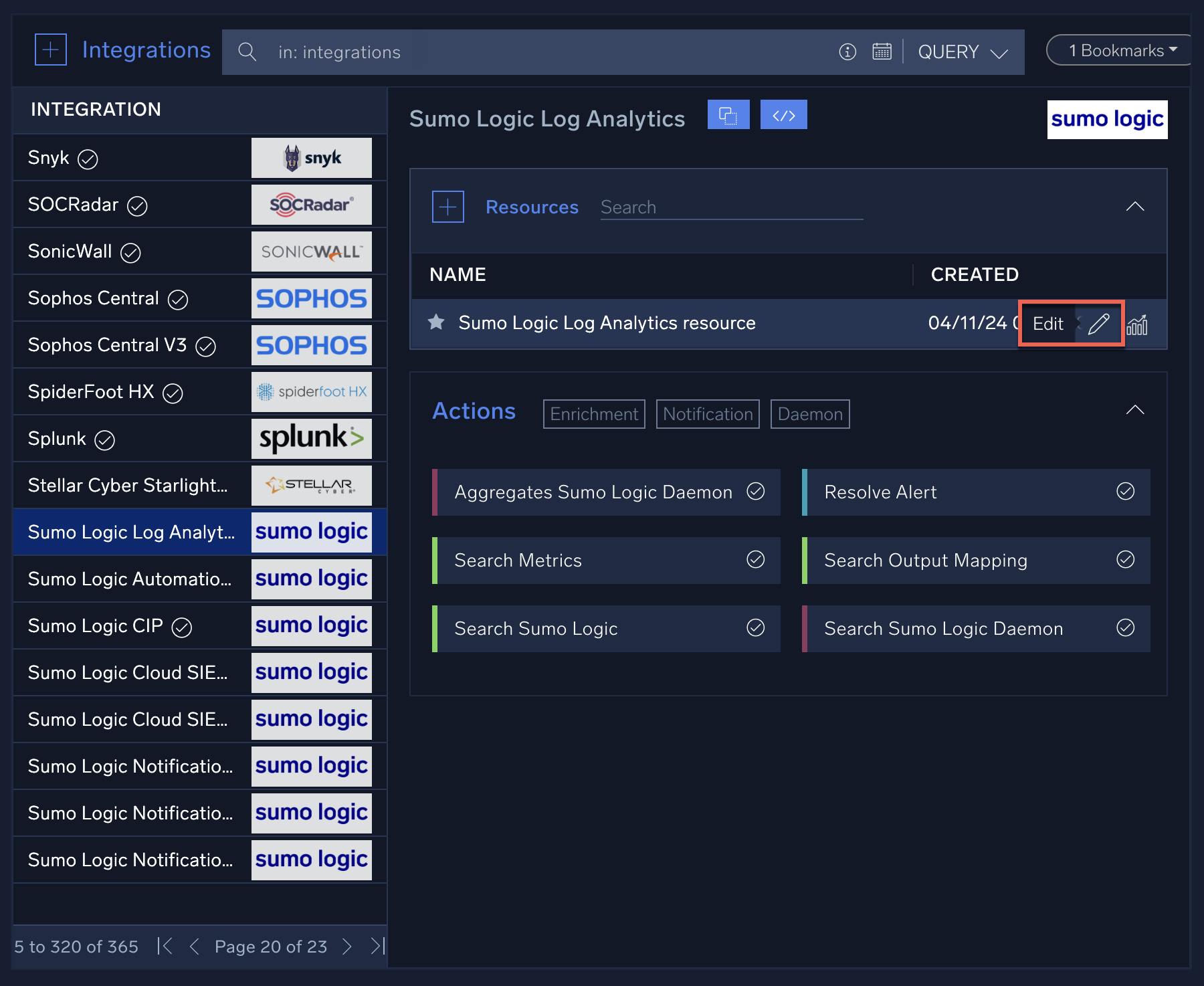Collapse the Actions section with the chevron
Viewport: 1204px width, 986px height.
tap(1135, 409)
